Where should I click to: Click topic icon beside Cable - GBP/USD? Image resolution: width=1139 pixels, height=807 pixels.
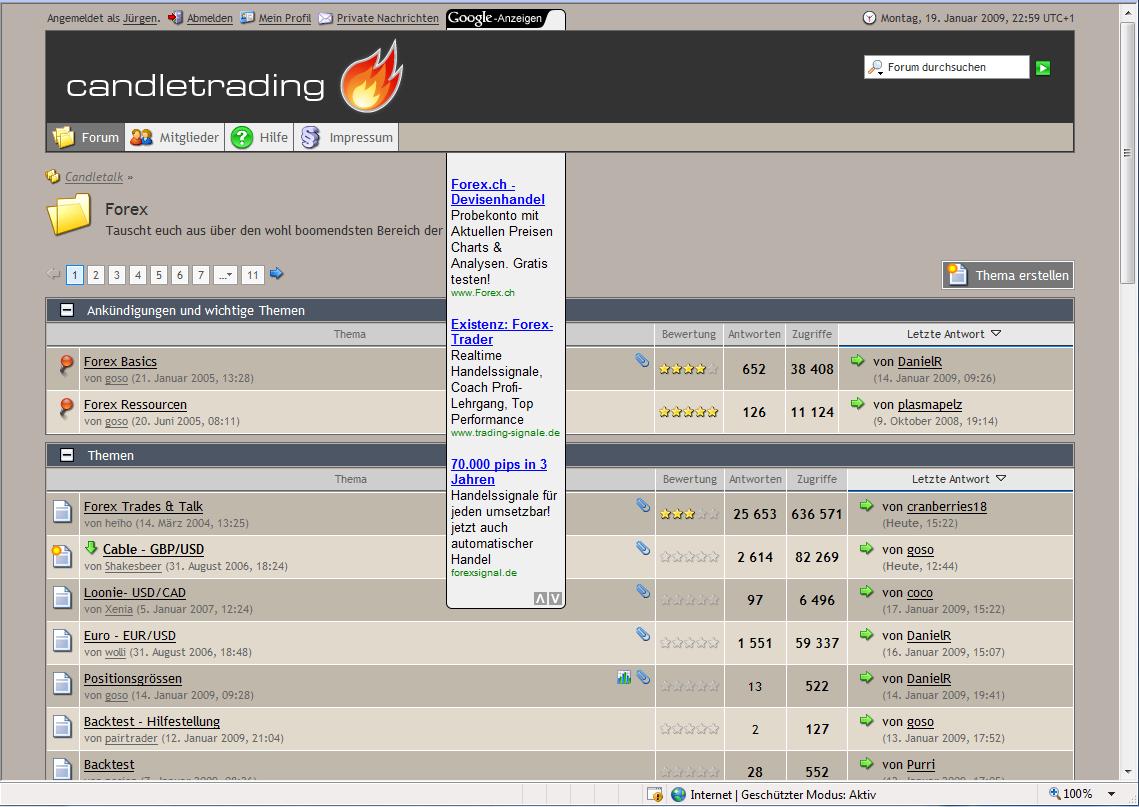coord(62,556)
